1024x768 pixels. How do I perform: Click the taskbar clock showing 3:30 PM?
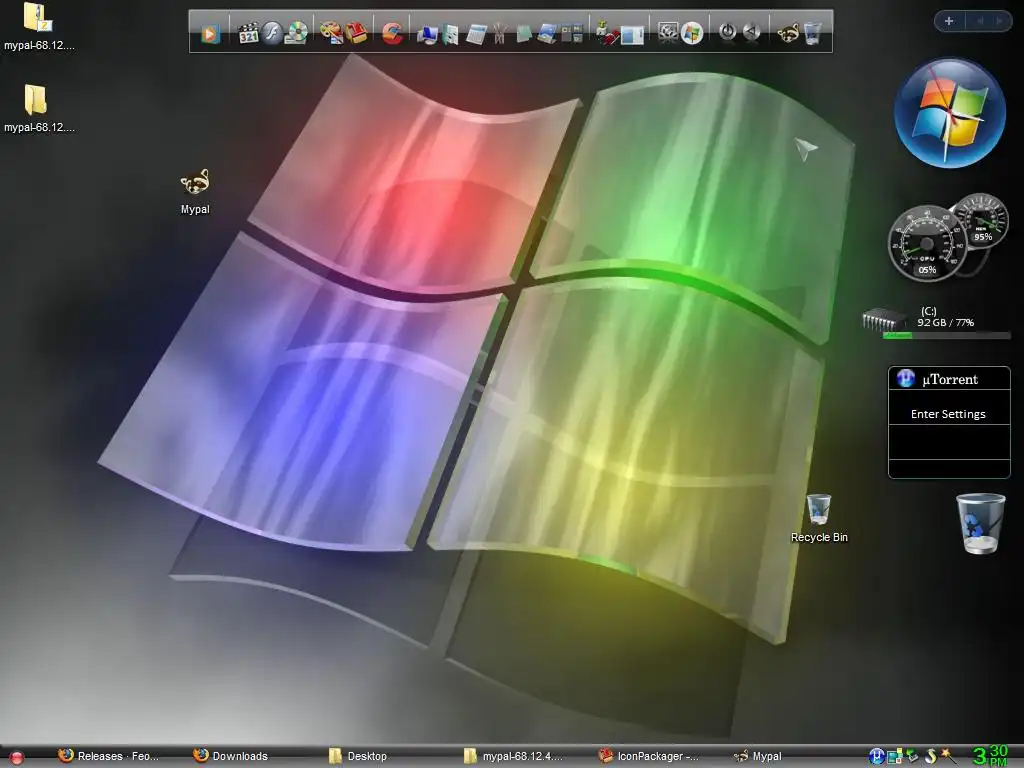(990, 756)
